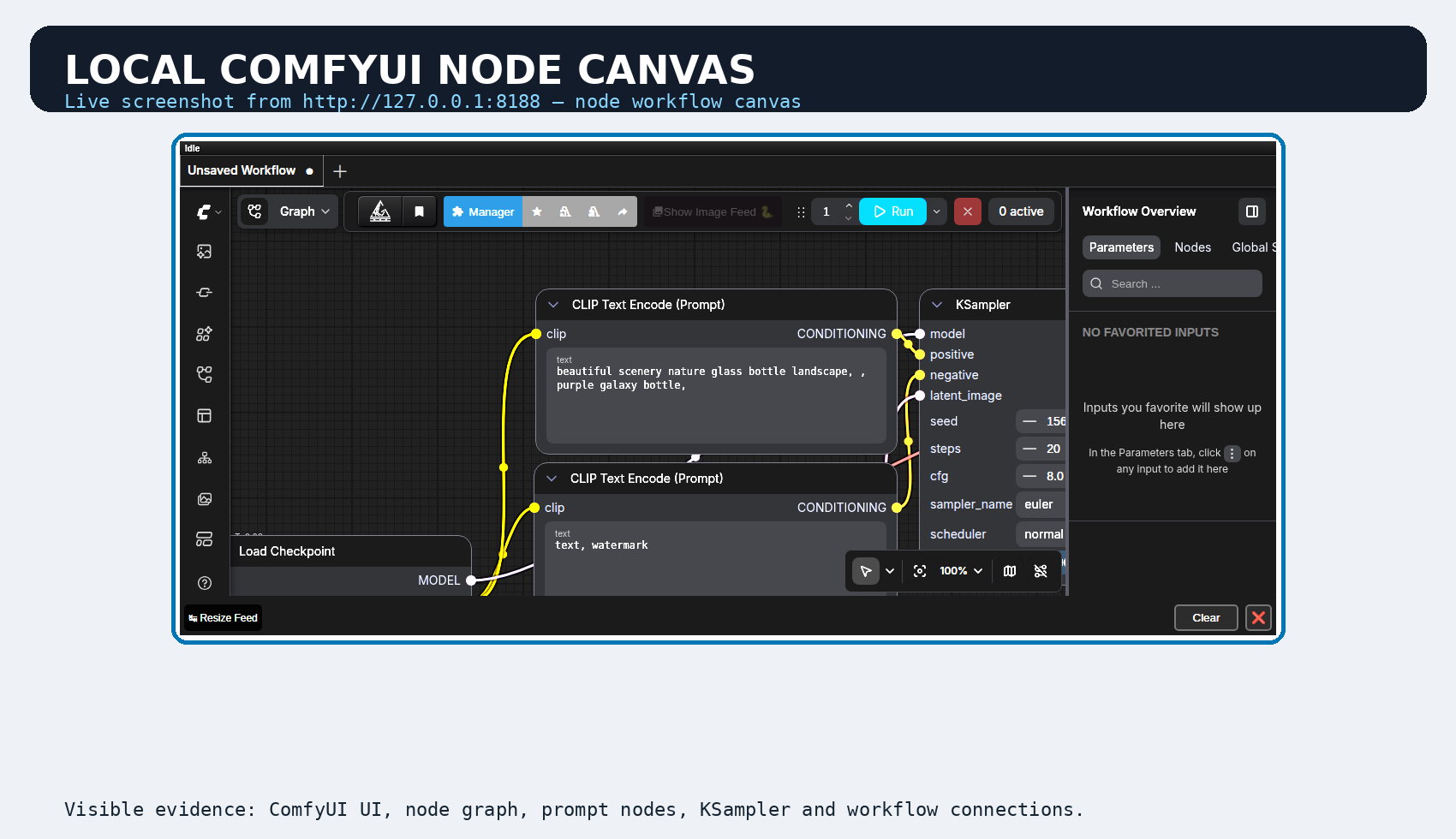Screen dimensions: 1456x839
Task: Click the second sailboat icon before share arrow
Action: pos(594,211)
